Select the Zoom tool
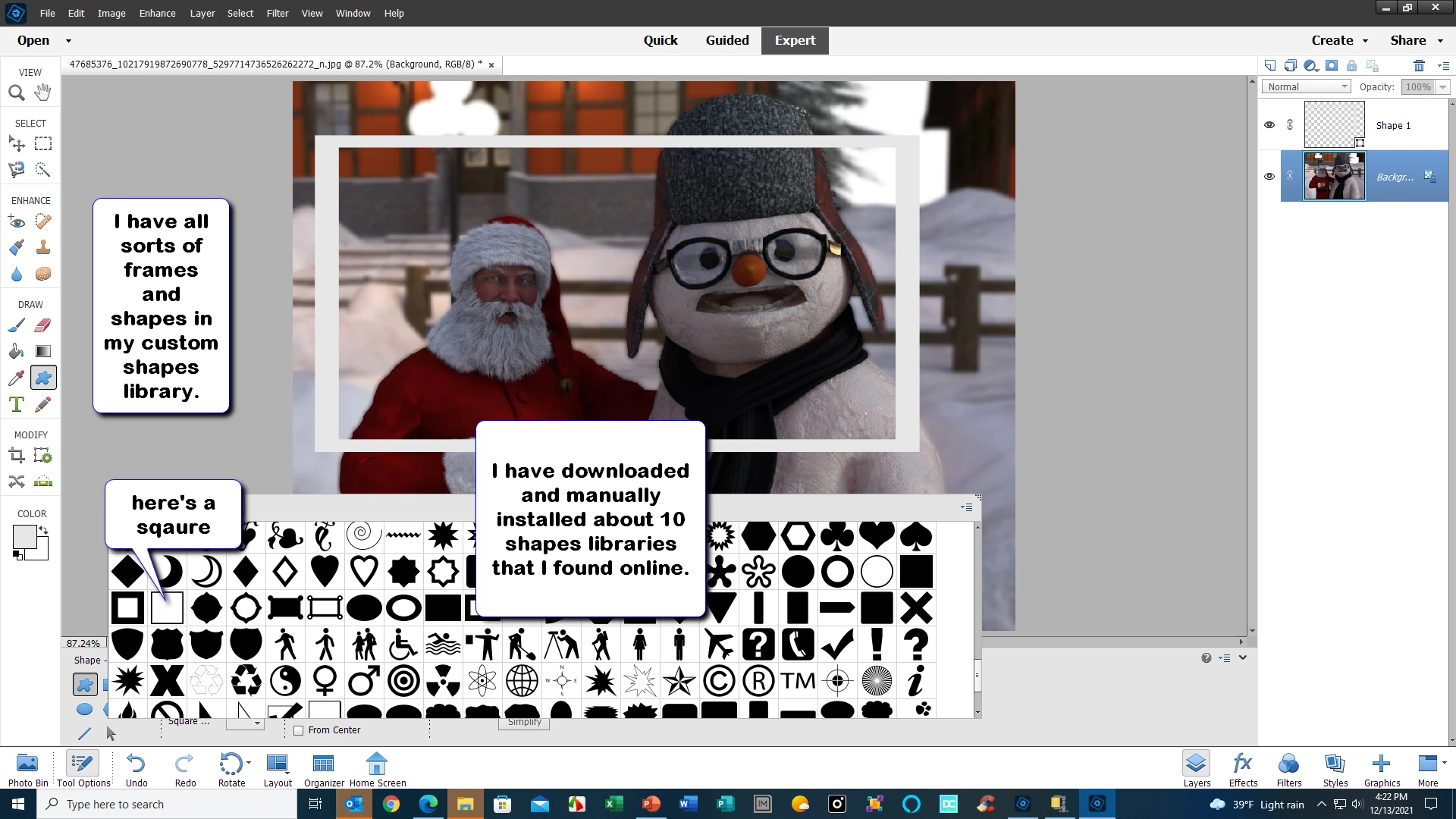The width and height of the screenshot is (1456, 819). (x=16, y=93)
